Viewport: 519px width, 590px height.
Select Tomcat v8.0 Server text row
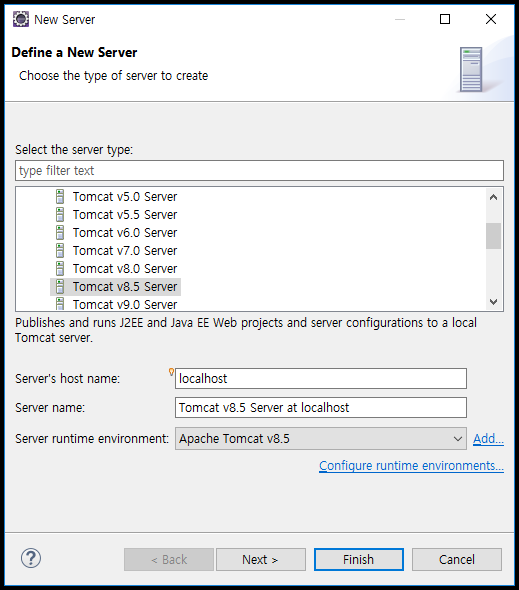pos(125,269)
